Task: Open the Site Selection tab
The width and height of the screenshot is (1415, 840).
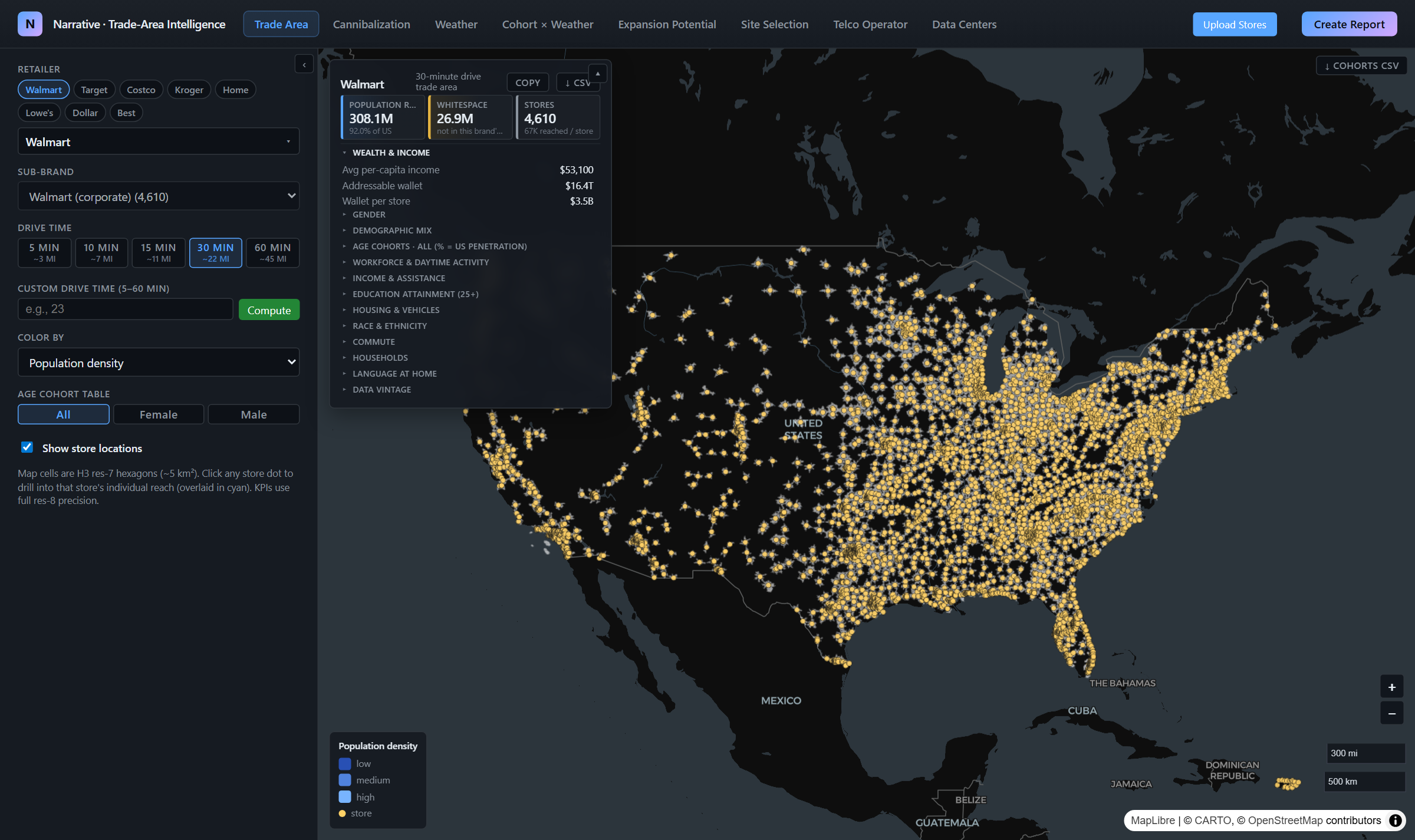Action: 775,24
